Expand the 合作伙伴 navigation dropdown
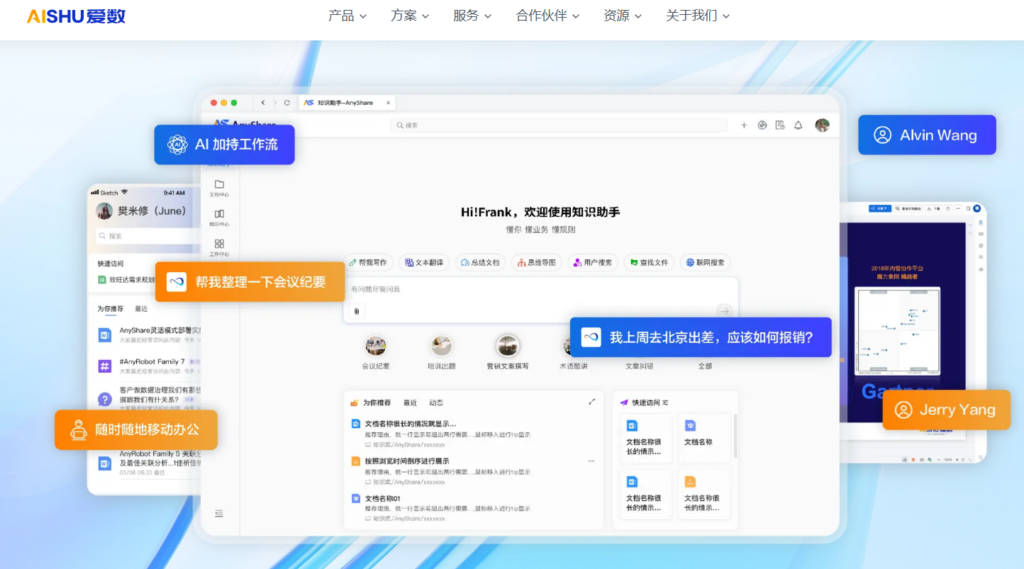The height and width of the screenshot is (569, 1024). tap(547, 16)
